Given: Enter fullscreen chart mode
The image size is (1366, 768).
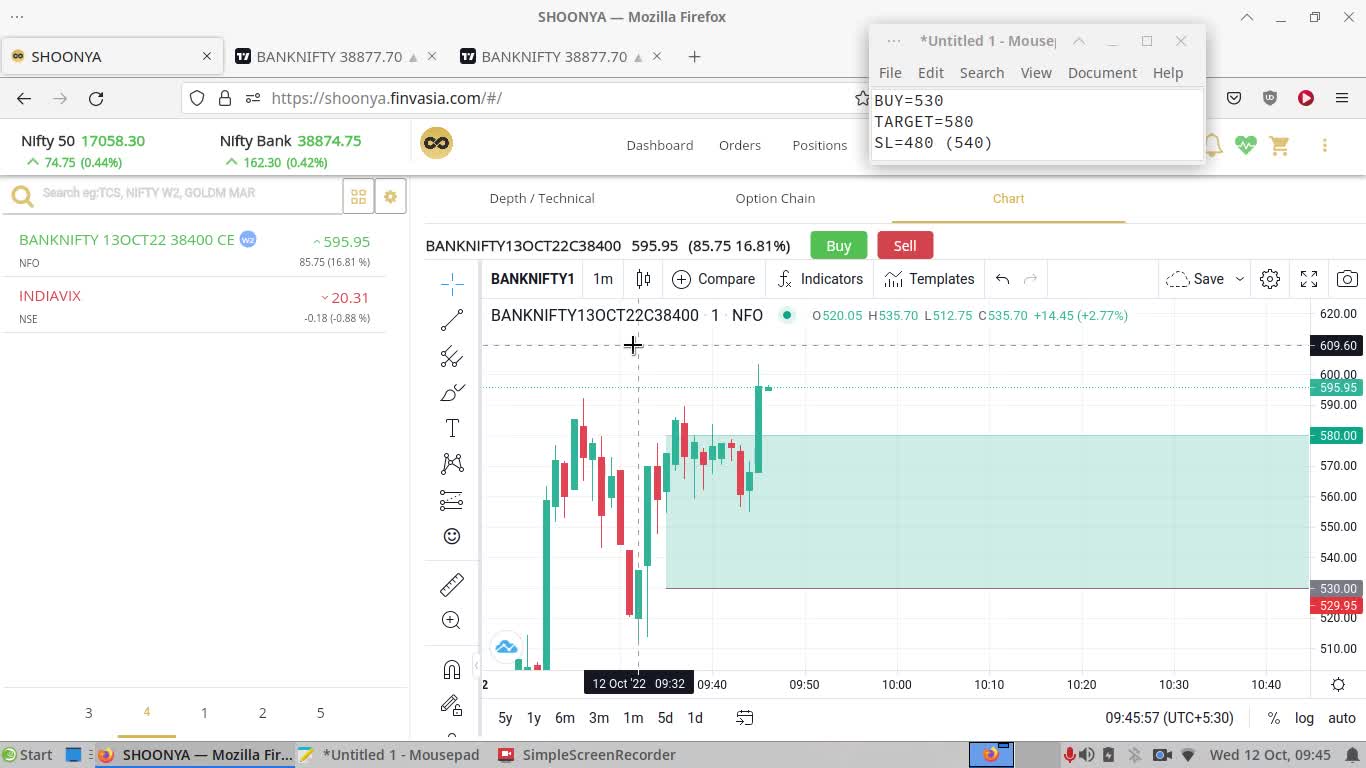Looking at the screenshot, I should pos(1309,279).
